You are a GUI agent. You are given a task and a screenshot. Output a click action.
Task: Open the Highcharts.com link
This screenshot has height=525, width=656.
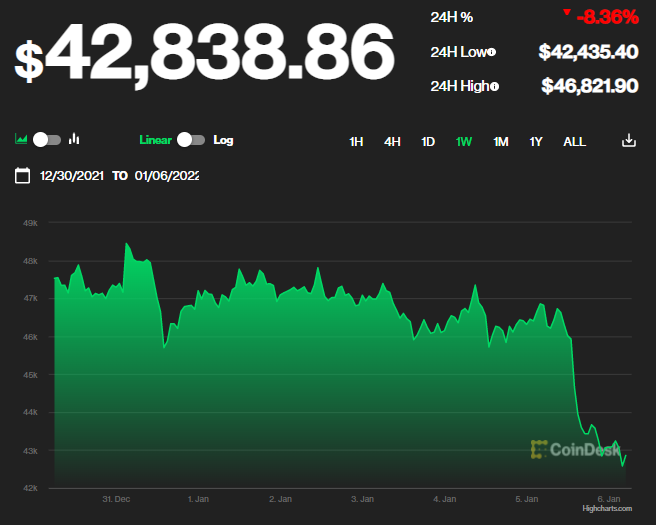click(x=607, y=508)
